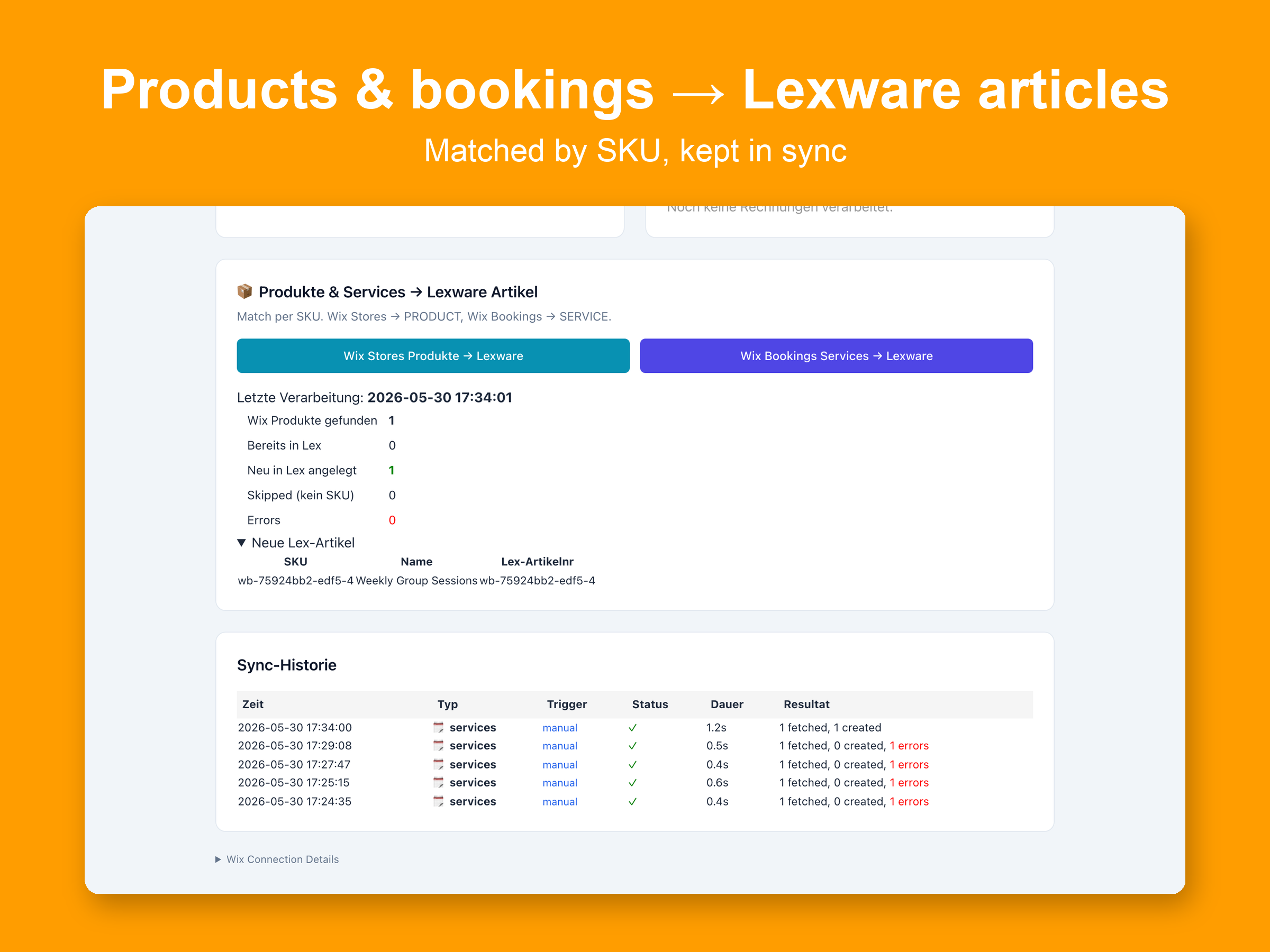Click timestamp 2026-05-30 17:34:00
Viewport: 1270px width, 952px height.
point(295,728)
